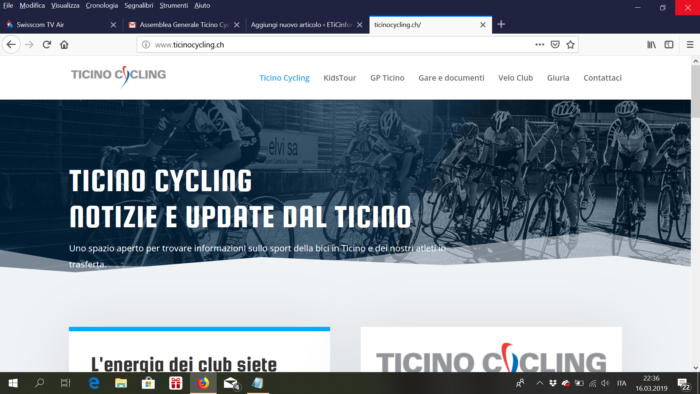Open the Action Center notifications icon

coord(683,383)
